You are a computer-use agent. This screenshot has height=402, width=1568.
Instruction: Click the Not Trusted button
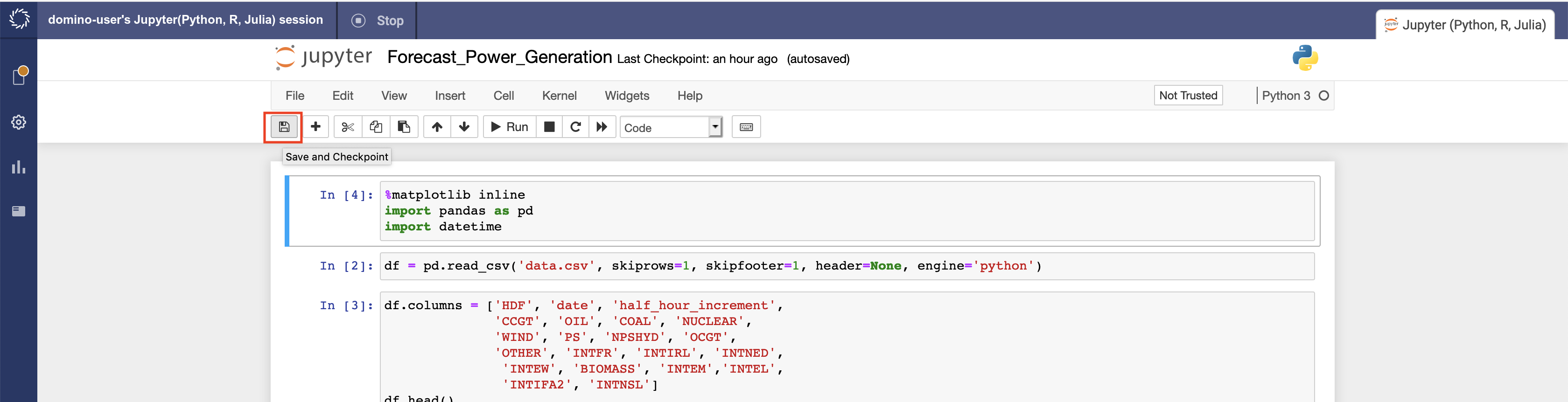(1188, 96)
